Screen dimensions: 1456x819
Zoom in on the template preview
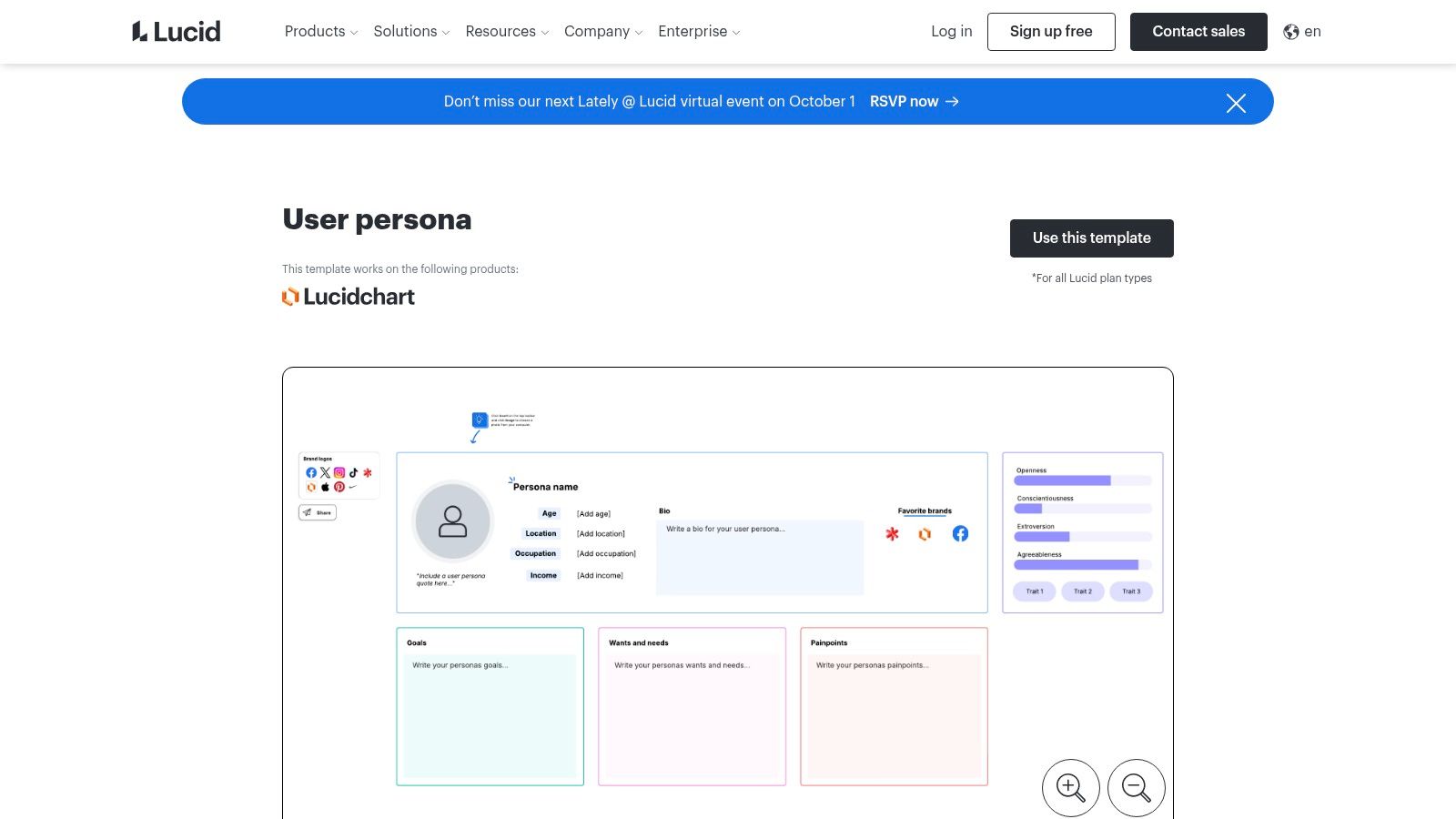coord(1071,788)
